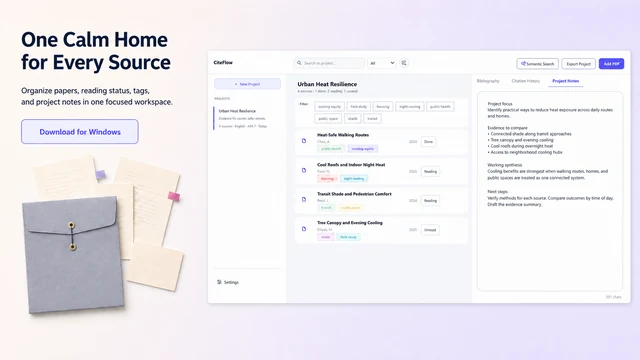This screenshot has width=640, height=360.
Task: Change the Reading status on Transit Shade source
Action: (430, 200)
